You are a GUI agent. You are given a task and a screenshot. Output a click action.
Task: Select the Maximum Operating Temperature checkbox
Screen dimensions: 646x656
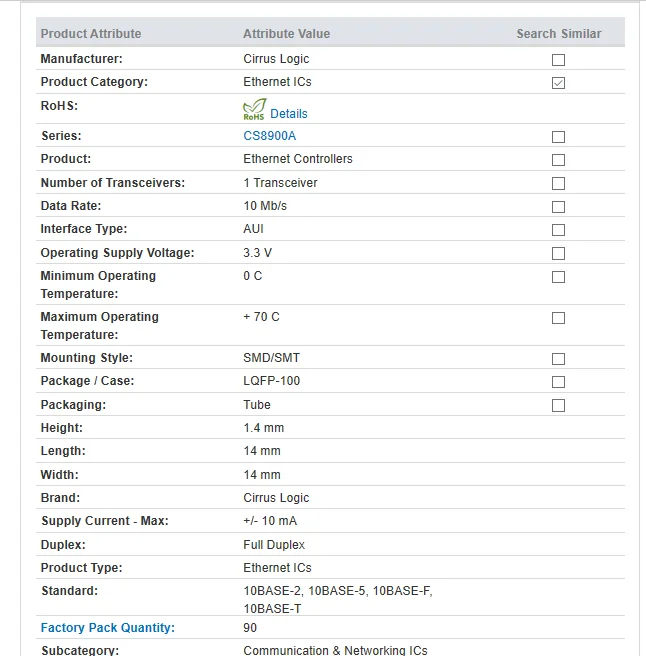[x=558, y=318]
